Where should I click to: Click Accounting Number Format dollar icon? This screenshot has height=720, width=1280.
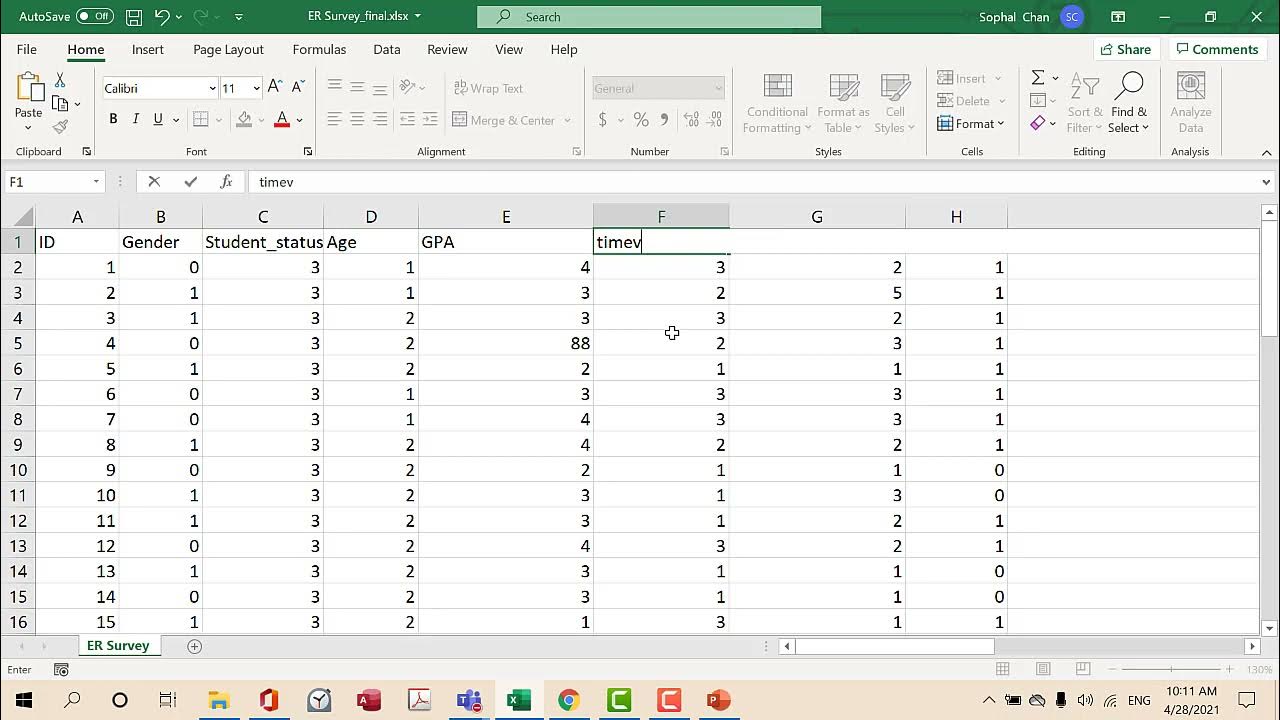[603, 120]
